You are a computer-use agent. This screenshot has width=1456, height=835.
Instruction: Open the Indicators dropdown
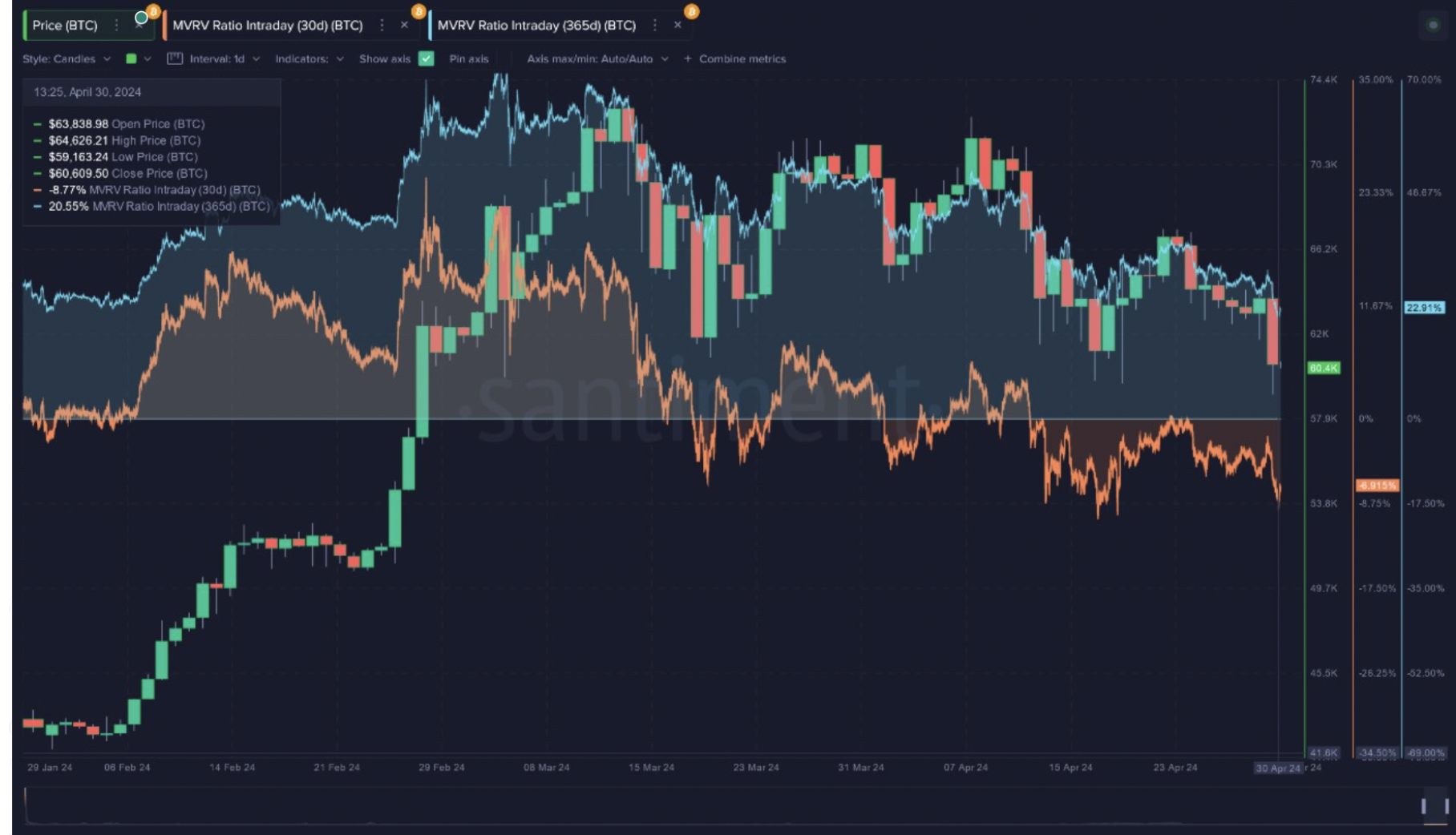[x=309, y=59]
